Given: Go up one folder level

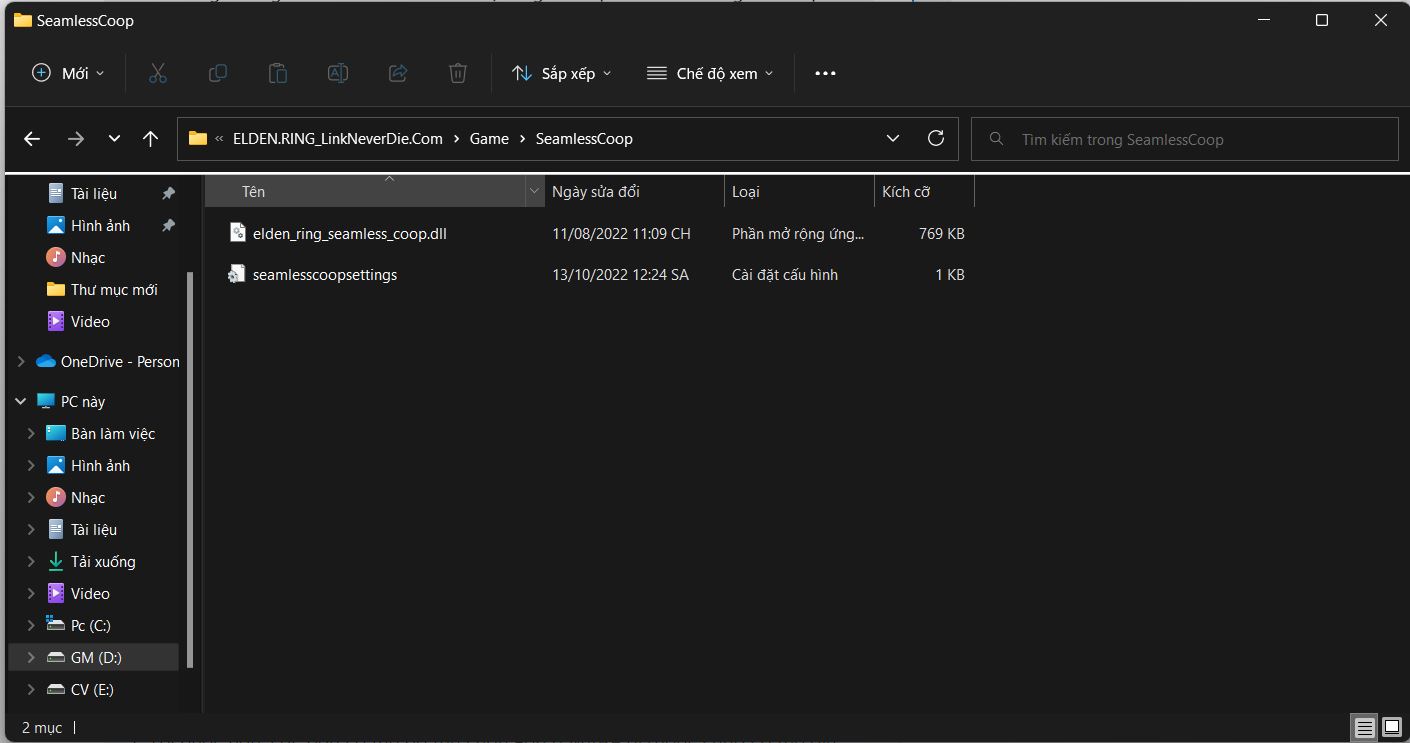Looking at the screenshot, I should click(x=151, y=139).
